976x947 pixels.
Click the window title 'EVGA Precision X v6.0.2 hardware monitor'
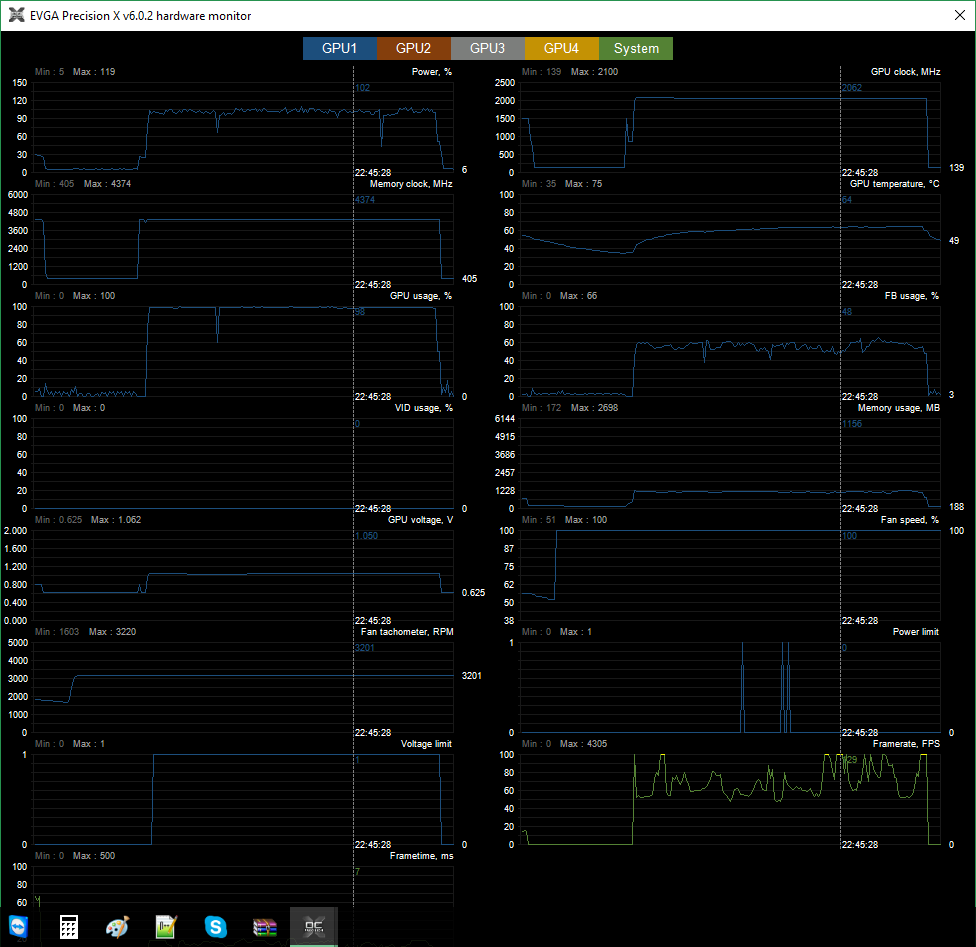point(141,16)
